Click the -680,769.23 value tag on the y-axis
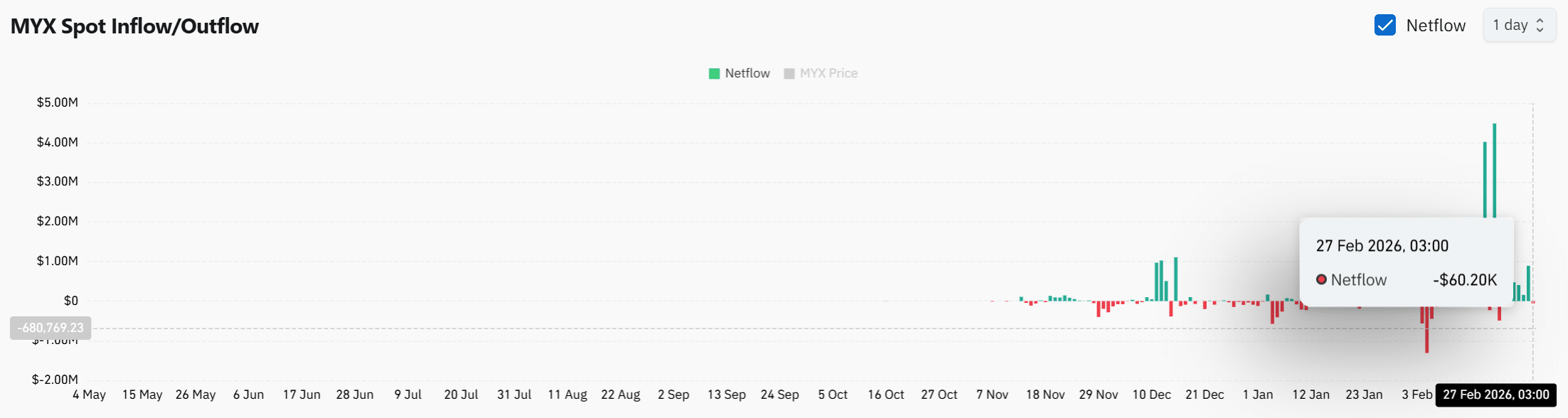 50,328
